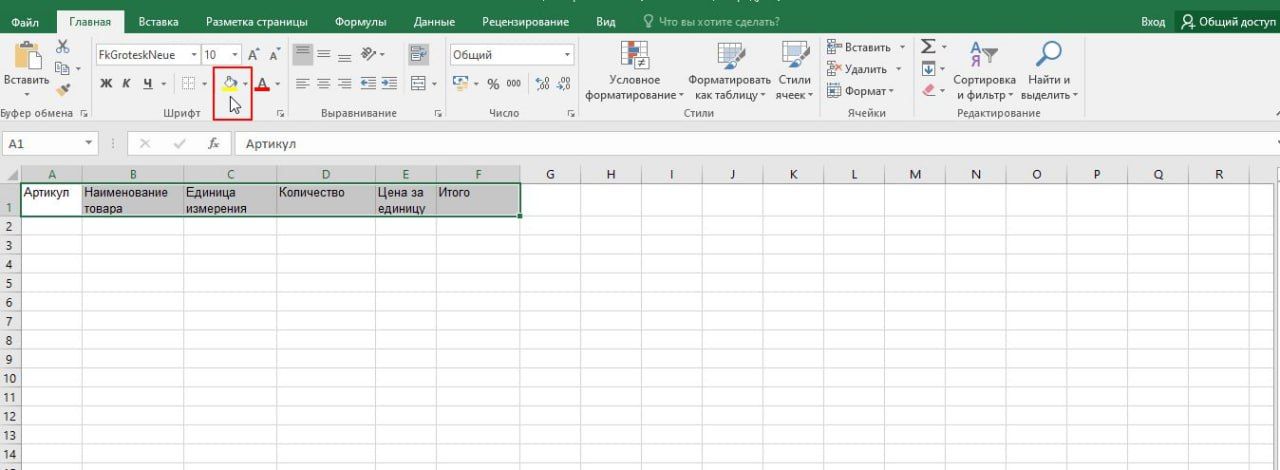The image size is (1280, 470).
Task: Click the cell borders icon
Action: (188, 84)
